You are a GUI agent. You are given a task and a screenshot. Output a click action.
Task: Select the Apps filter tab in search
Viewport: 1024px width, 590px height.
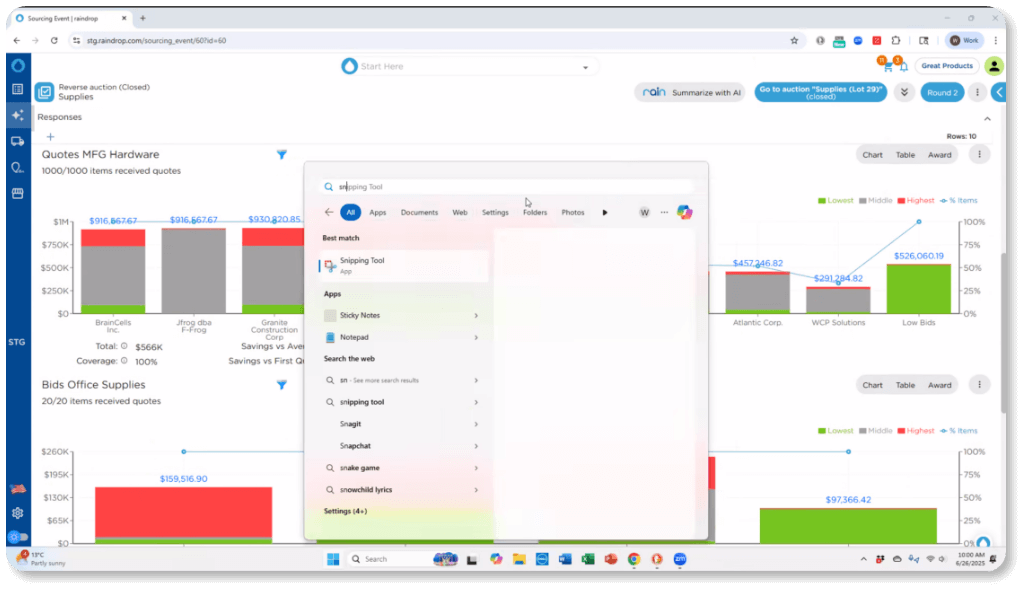(x=377, y=212)
